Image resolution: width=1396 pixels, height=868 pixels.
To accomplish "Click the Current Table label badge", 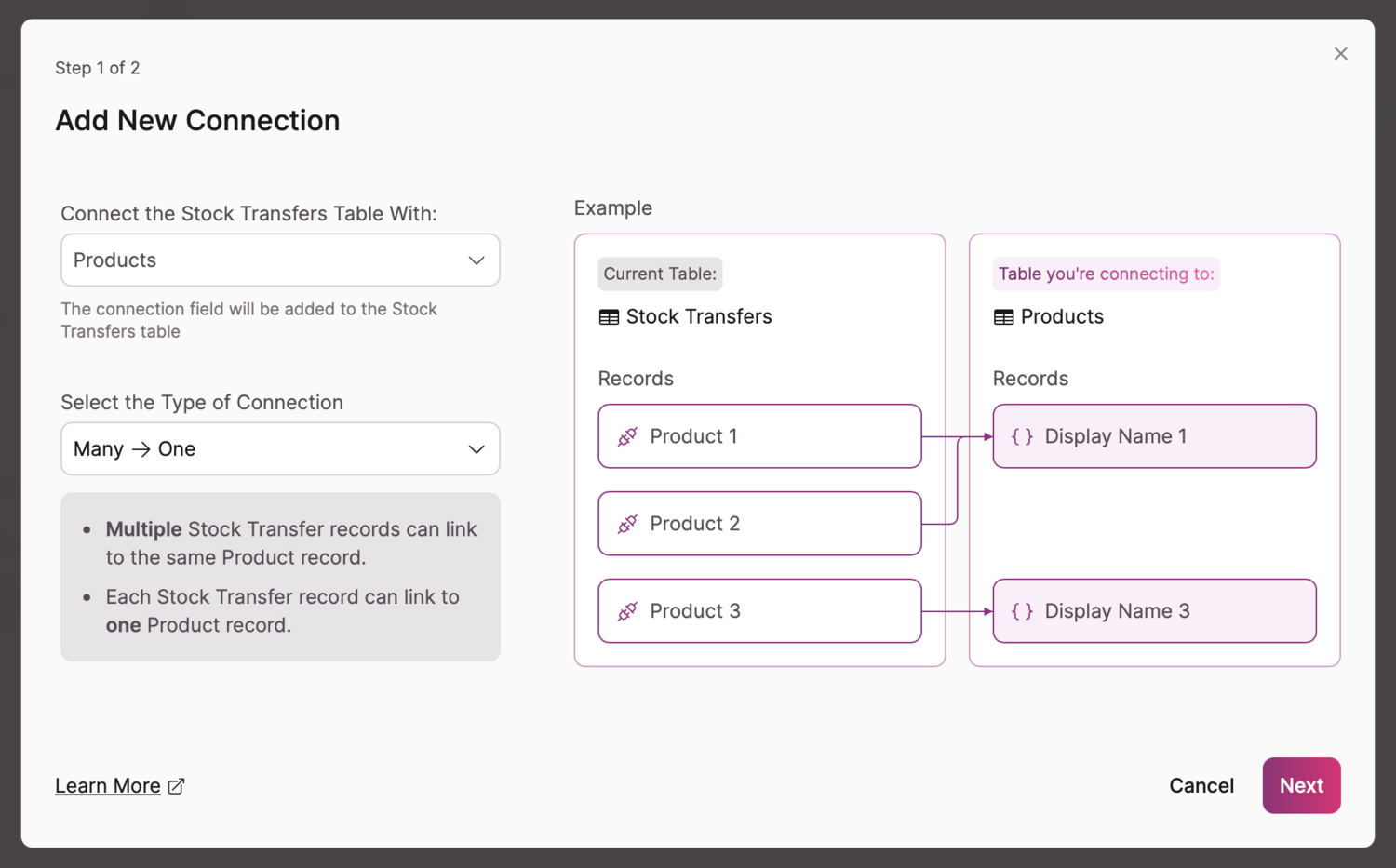I will 660,274.
